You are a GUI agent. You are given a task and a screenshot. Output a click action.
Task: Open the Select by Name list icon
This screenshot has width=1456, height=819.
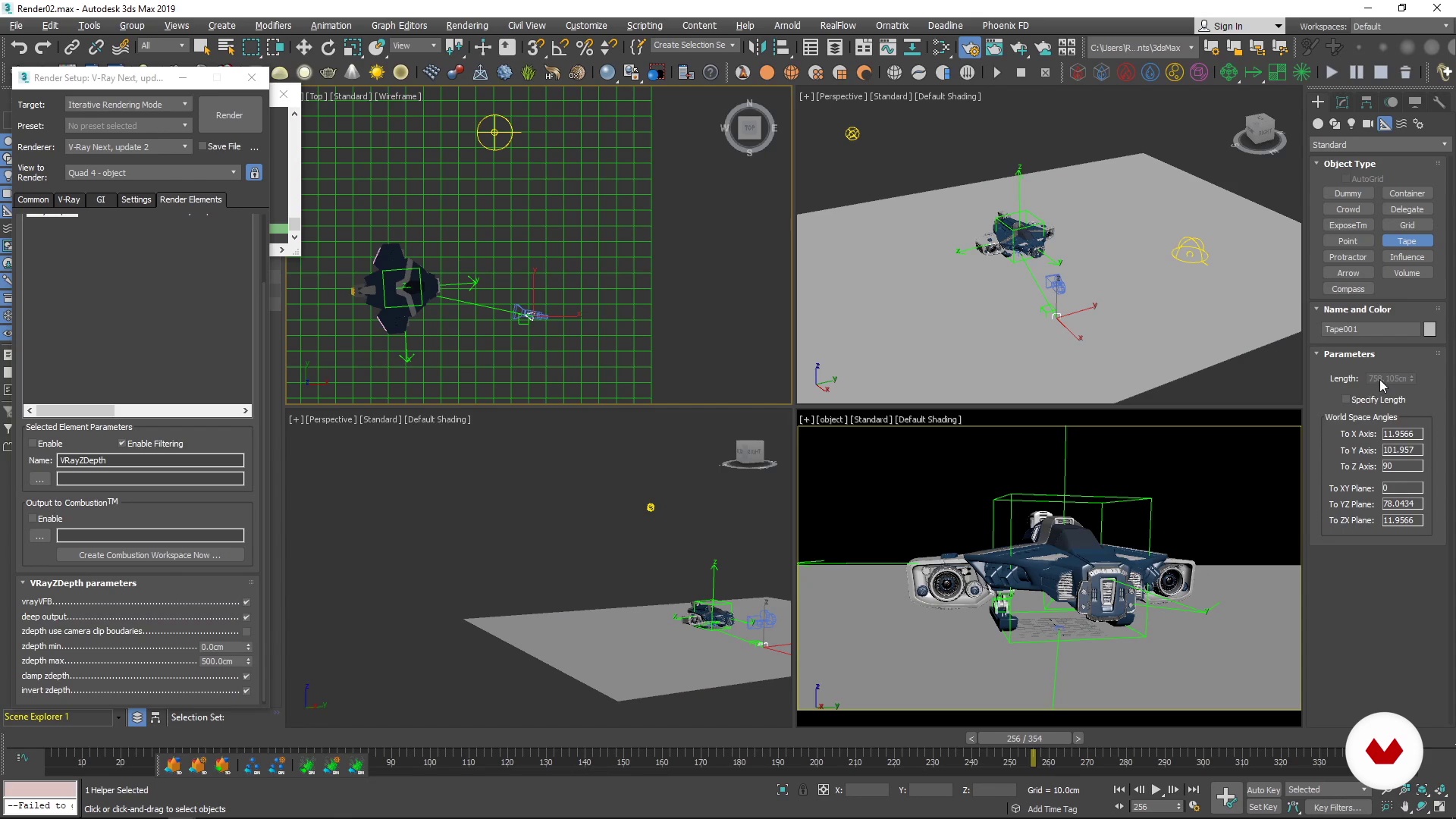point(225,47)
